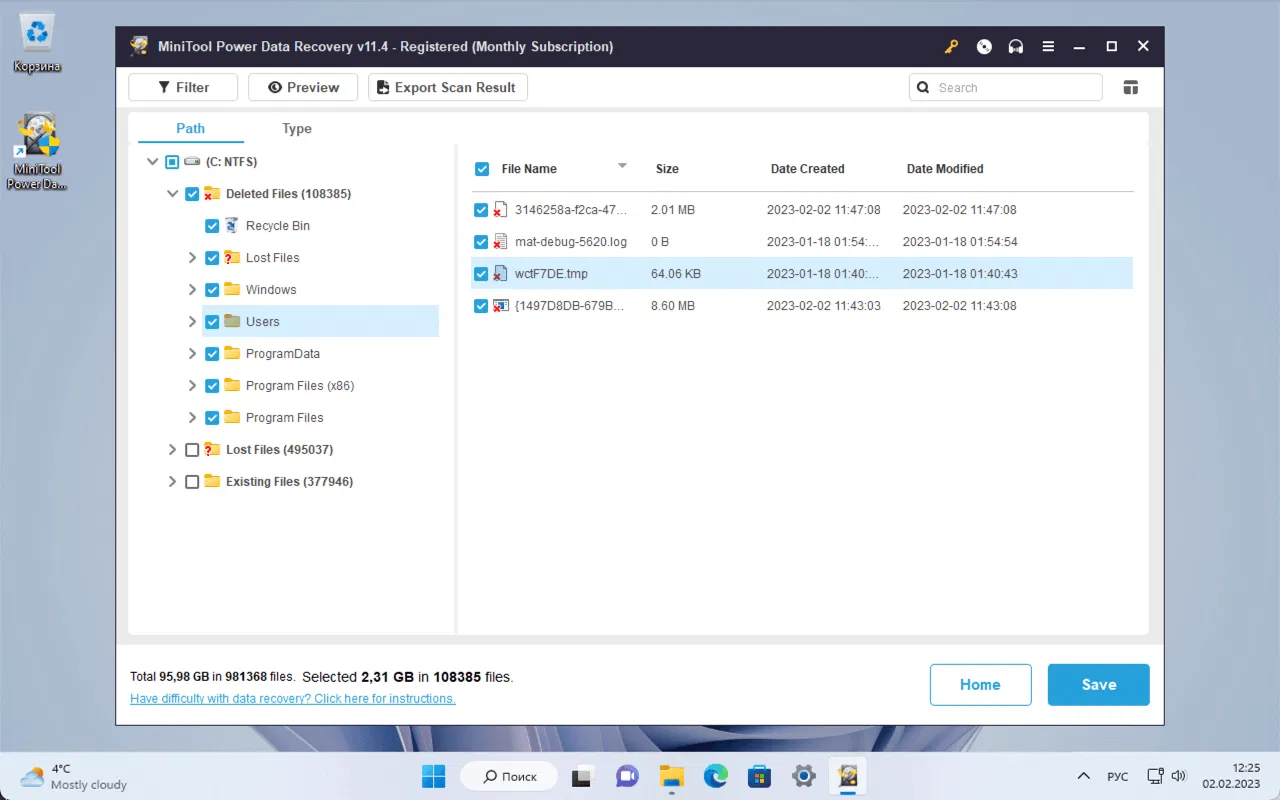The height and width of the screenshot is (800, 1280).
Task: Toggle the panel layout icon beside search
Action: tap(1131, 87)
